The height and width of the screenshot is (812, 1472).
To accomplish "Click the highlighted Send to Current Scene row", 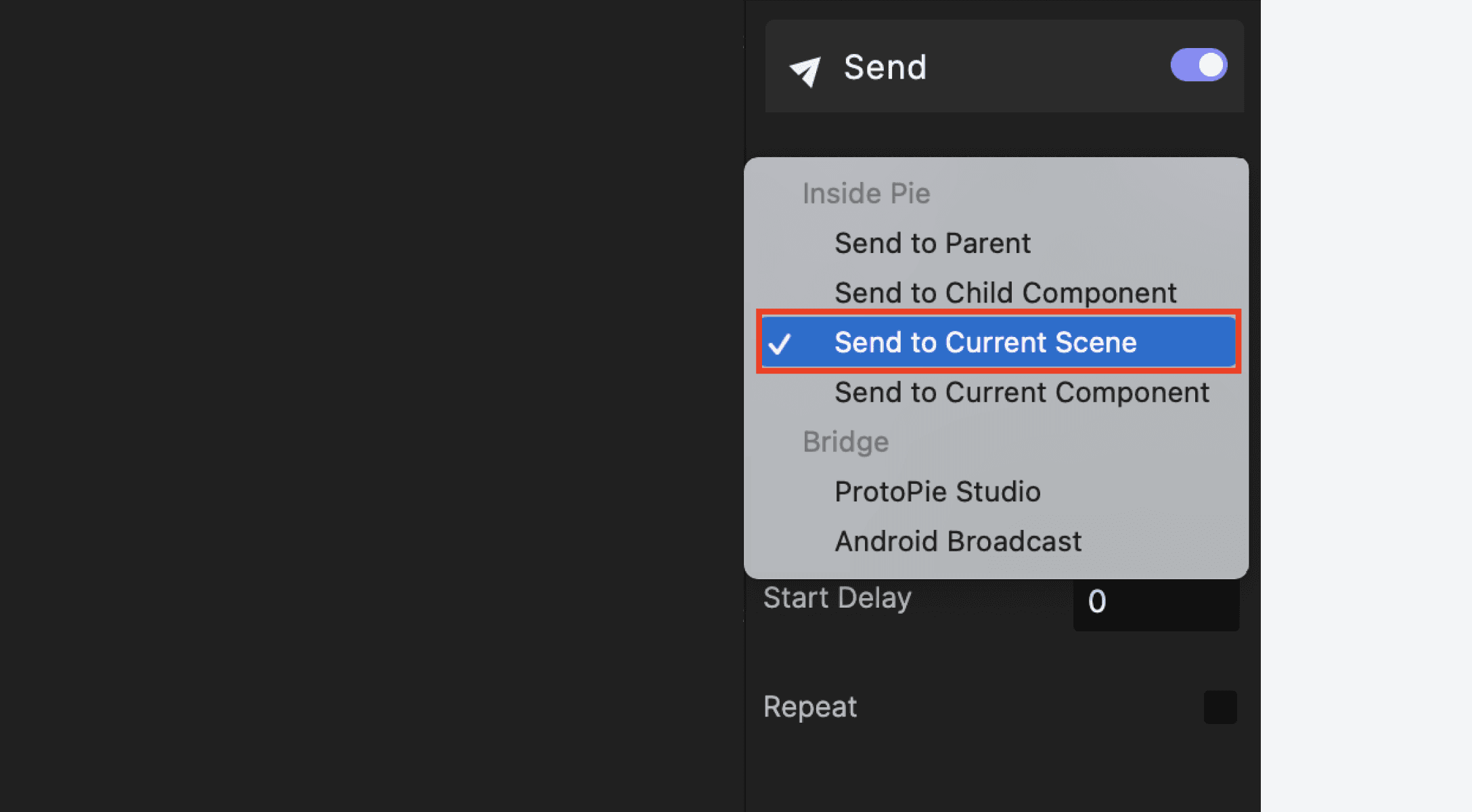I will click(985, 342).
